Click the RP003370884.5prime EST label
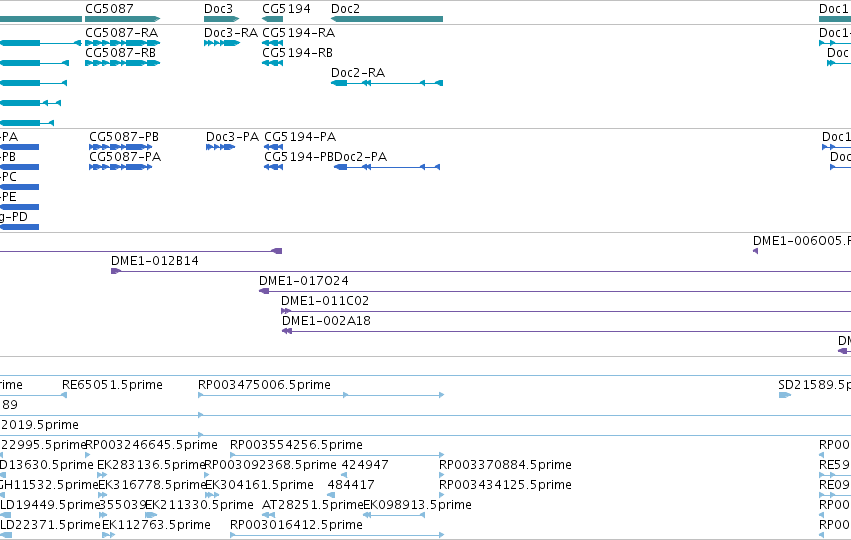The height and width of the screenshot is (540, 851). tap(505, 465)
